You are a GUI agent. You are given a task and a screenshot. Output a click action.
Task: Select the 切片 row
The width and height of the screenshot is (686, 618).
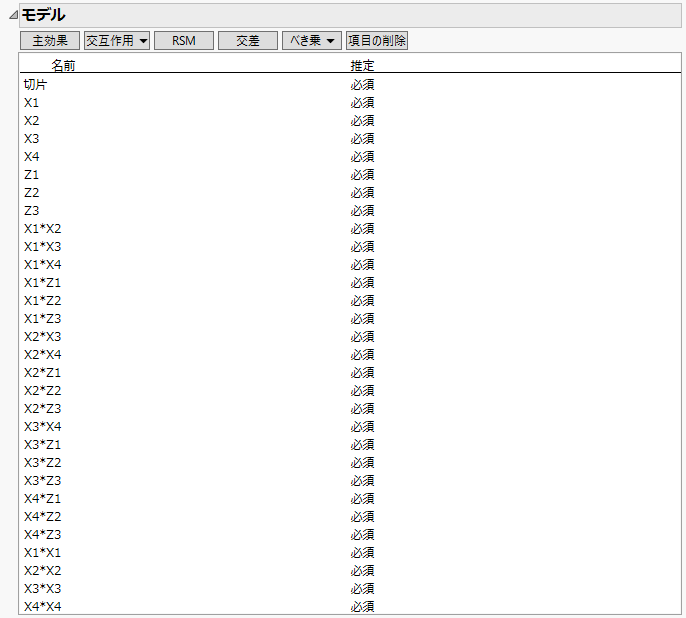35,84
